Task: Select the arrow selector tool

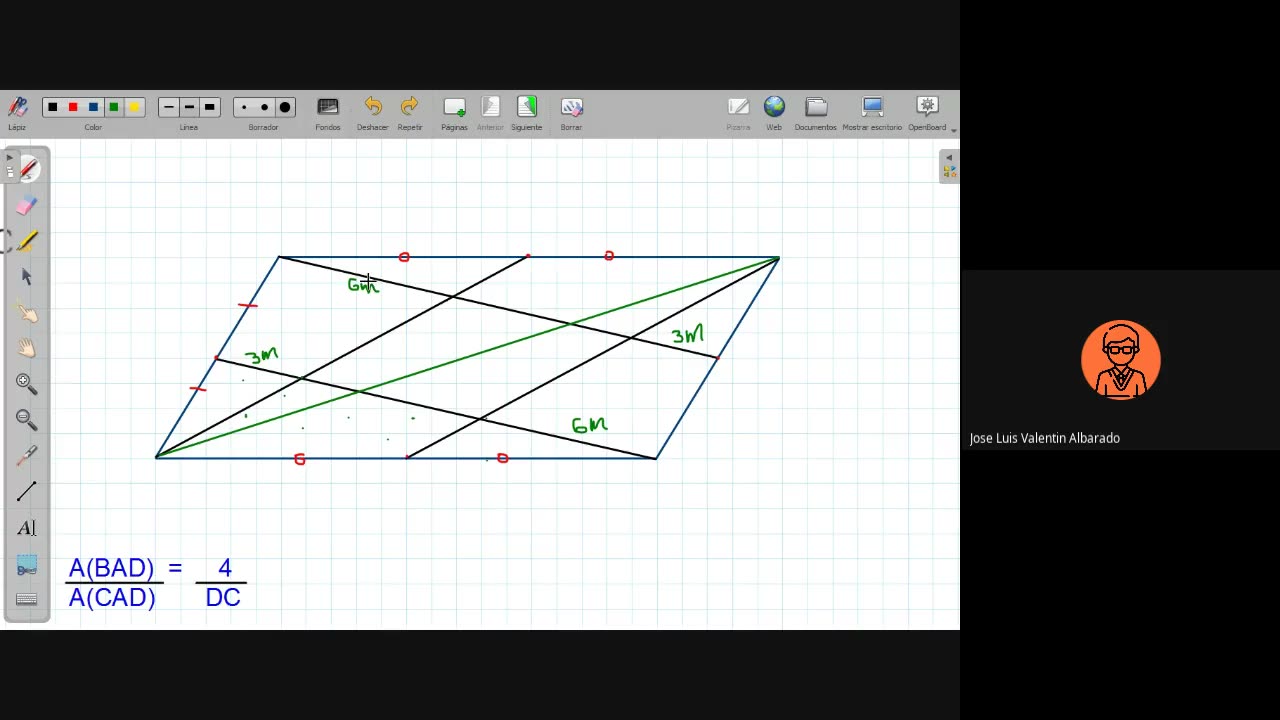Action: [27, 277]
